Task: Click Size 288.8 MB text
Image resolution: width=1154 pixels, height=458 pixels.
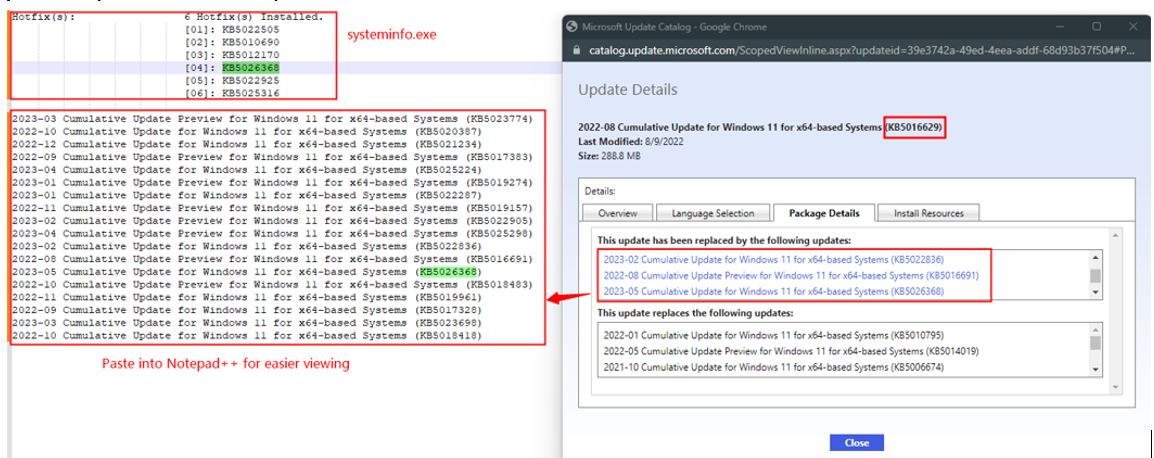Action: click(x=607, y=155)
